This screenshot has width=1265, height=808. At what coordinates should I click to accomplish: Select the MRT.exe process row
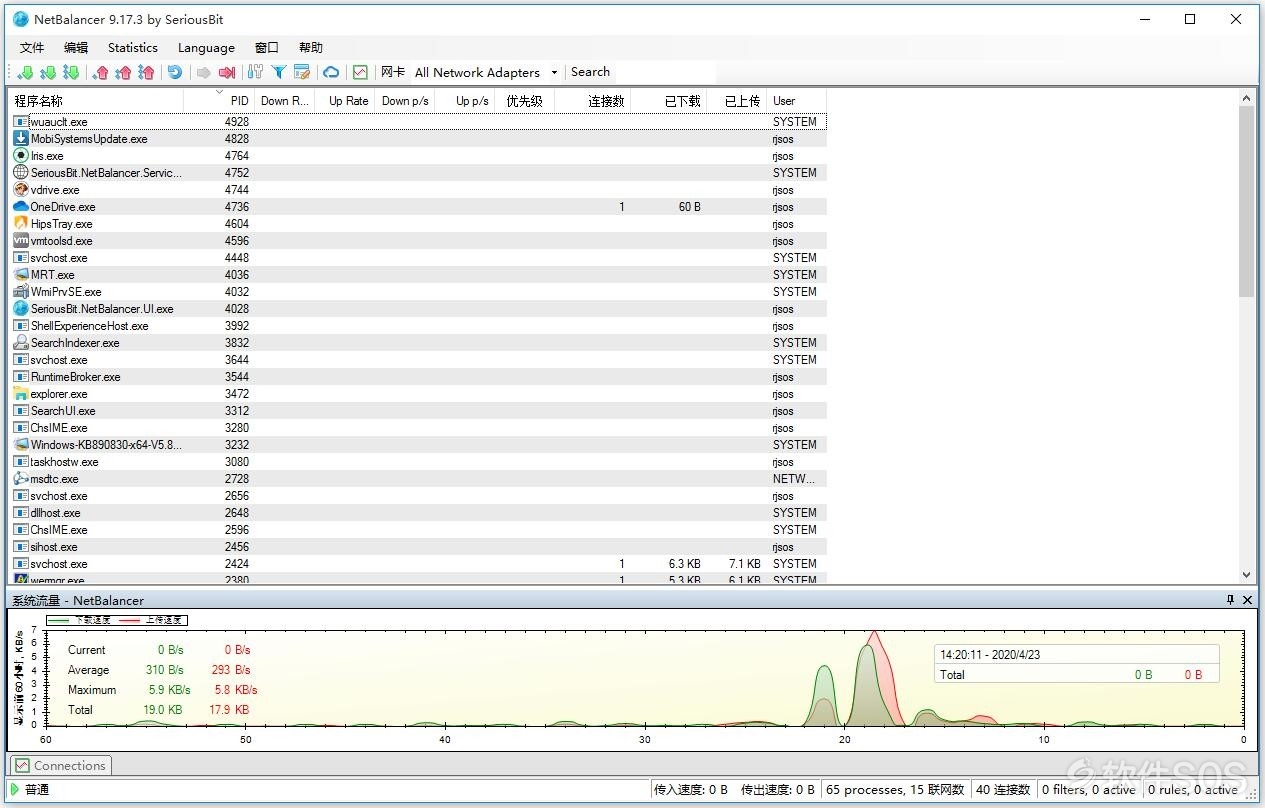[419, 275]
